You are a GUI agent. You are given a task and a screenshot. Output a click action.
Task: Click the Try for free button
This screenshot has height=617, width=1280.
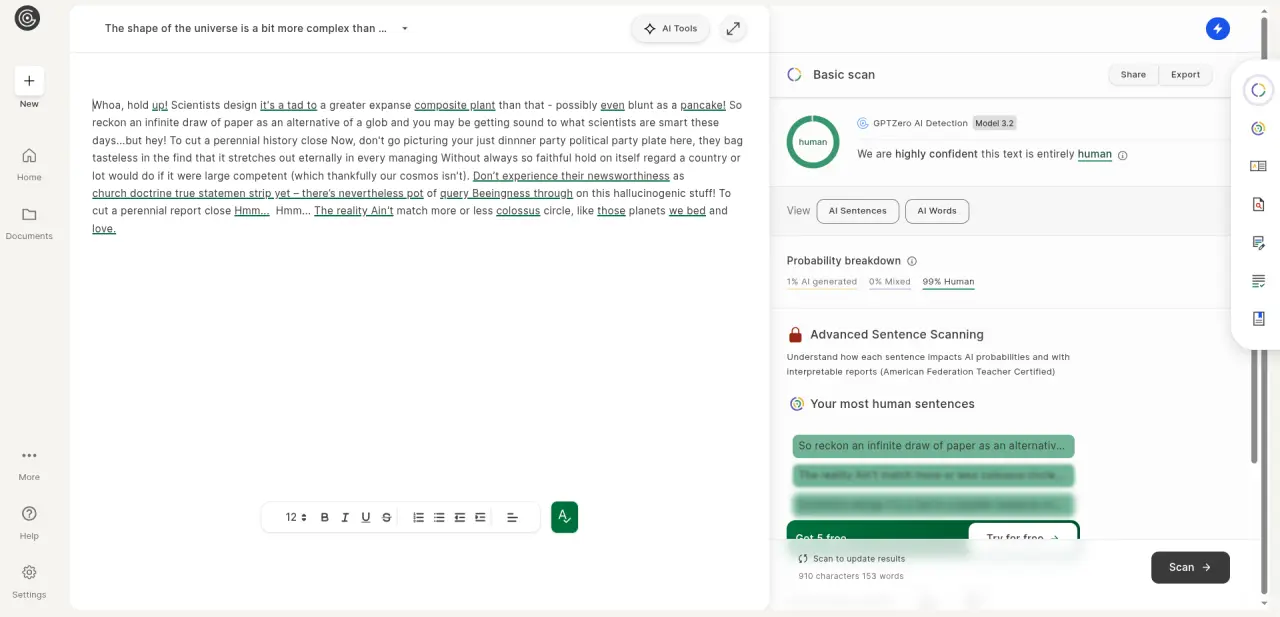(1022, 537)
